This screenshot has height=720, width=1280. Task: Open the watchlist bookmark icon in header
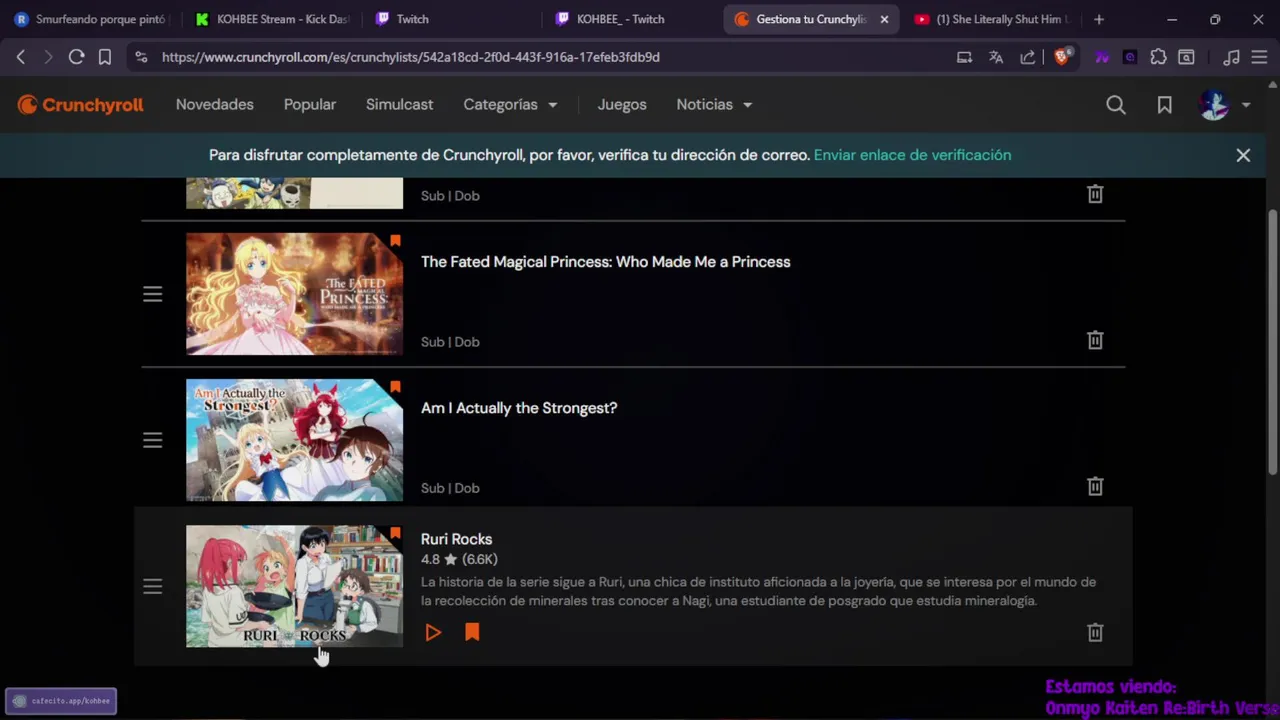click(x=1165, y=105)
